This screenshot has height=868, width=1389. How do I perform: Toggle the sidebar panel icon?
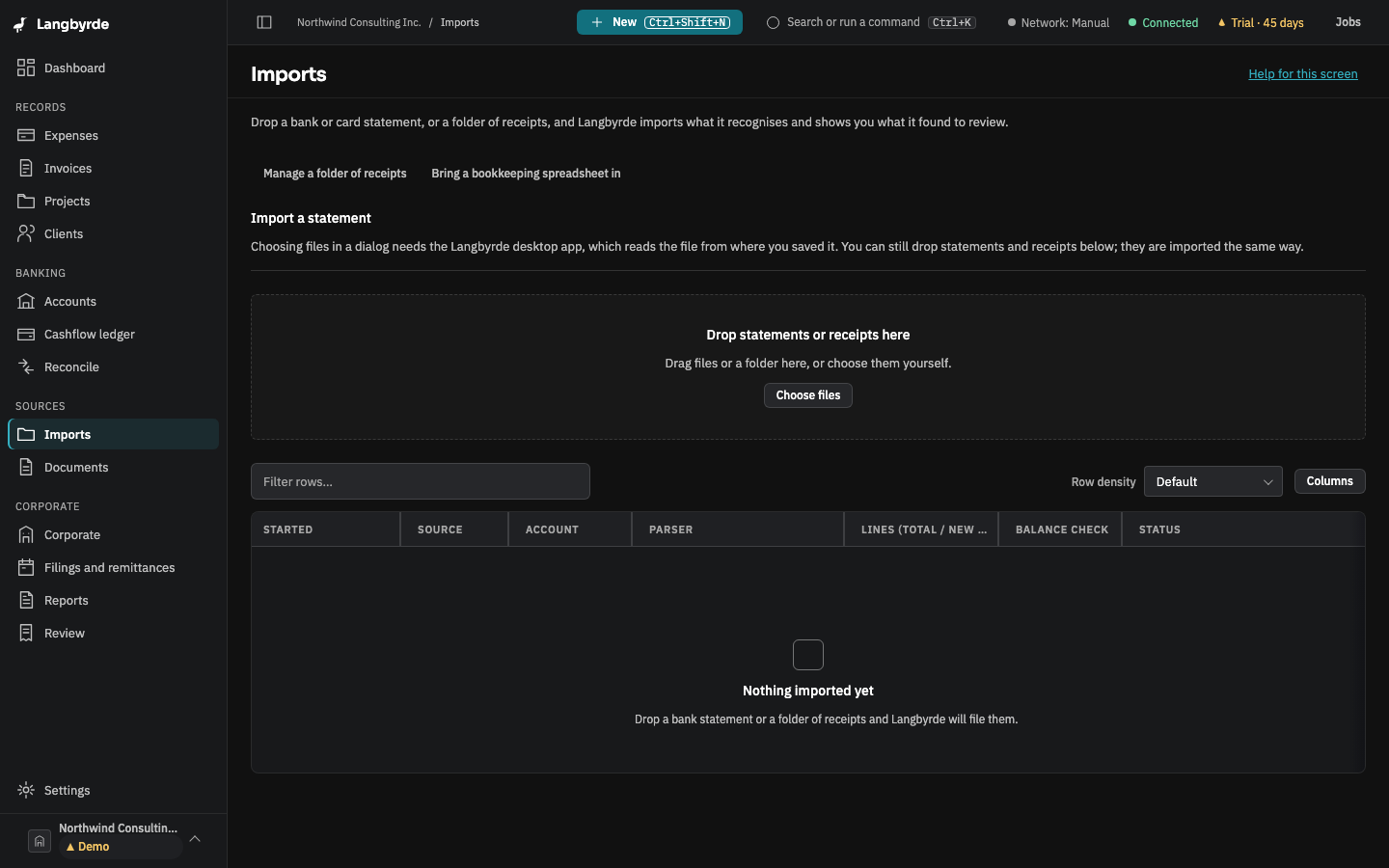[x=264, y=22]
